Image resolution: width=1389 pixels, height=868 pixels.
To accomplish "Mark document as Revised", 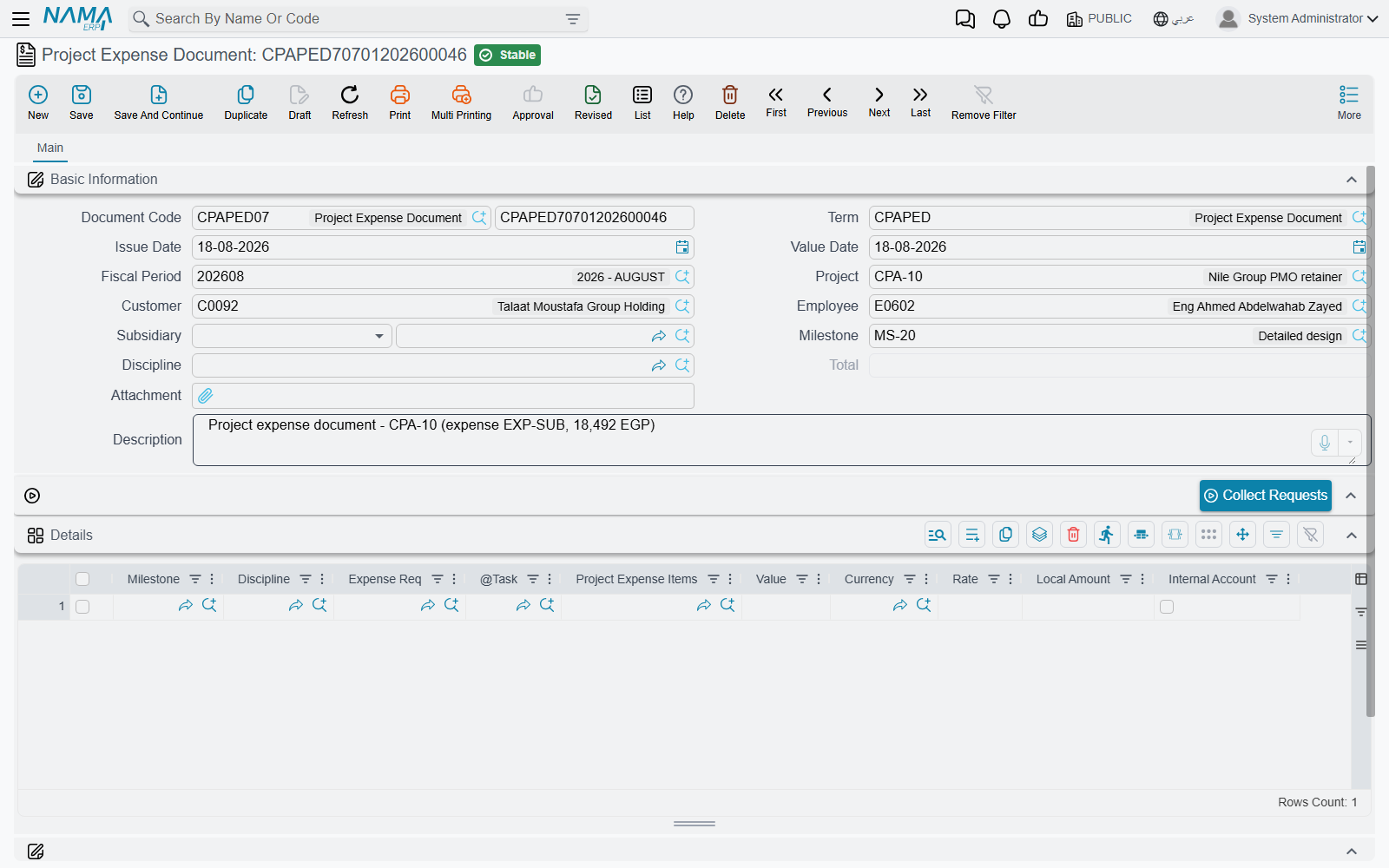I will [x=593, y=102].
